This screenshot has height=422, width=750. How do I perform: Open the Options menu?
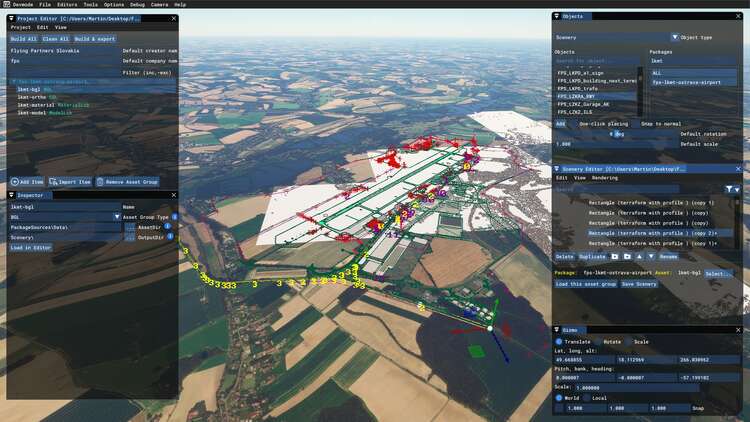tap(114, 4)
